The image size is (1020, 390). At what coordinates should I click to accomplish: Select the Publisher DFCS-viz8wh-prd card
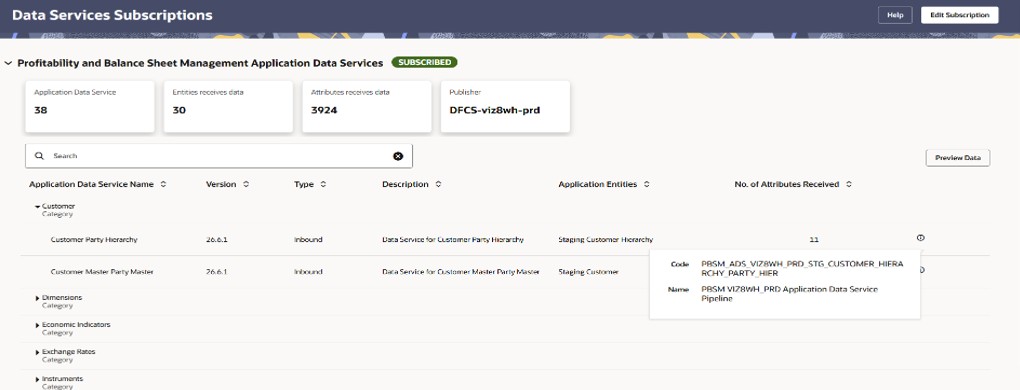tap(505, 107)
